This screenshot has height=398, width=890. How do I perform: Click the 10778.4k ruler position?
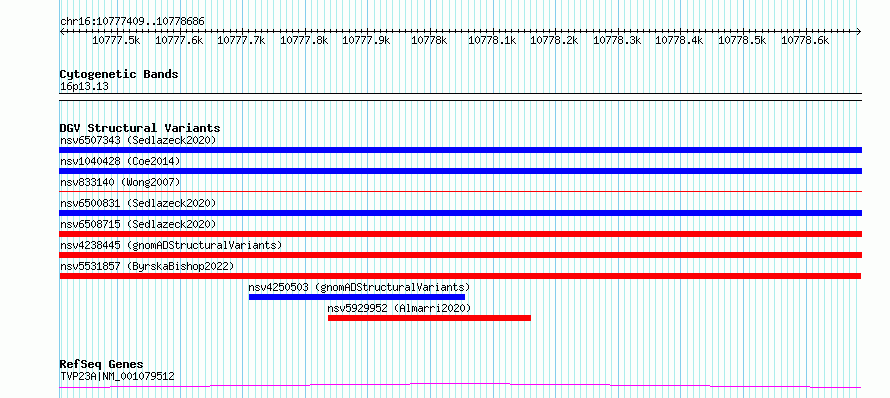[x=679, y=40]
